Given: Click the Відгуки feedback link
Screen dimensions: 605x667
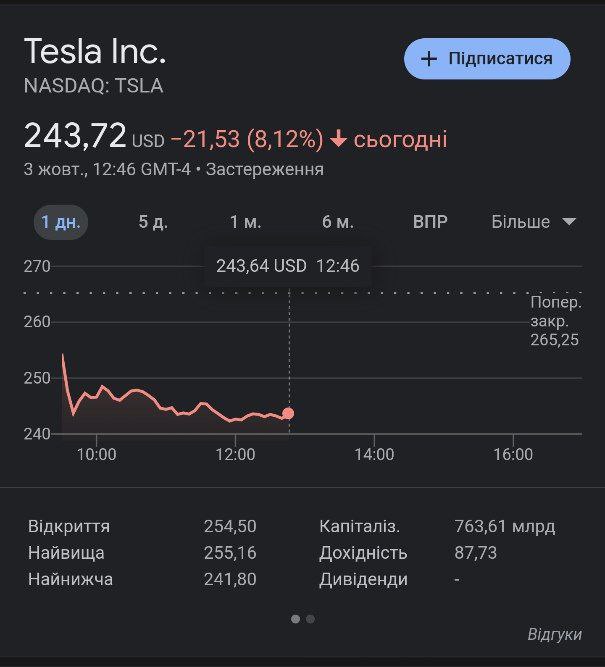Looking at the screenshot, I should point(554,635).
